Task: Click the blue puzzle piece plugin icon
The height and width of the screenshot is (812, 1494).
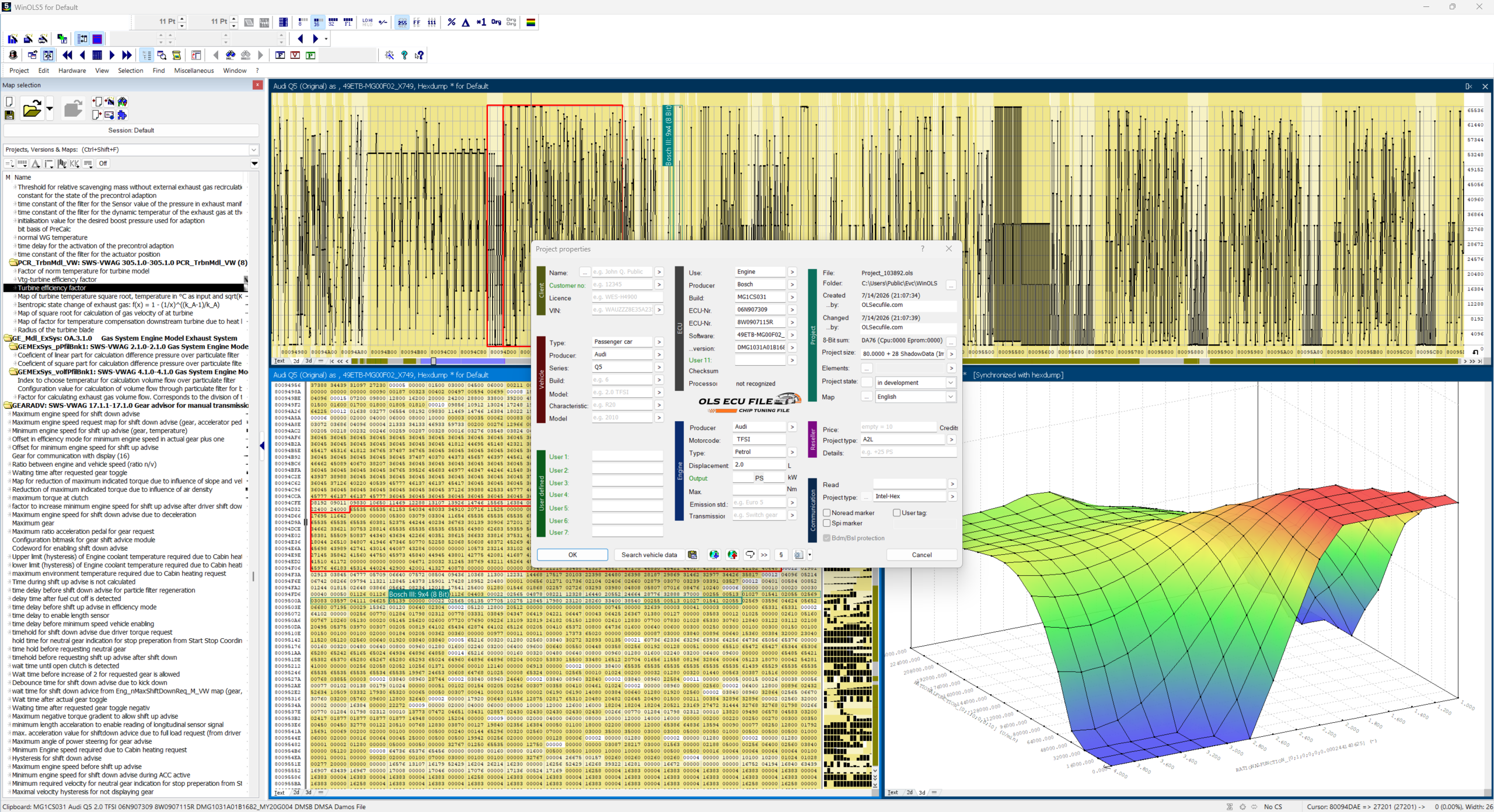Action: coord(122,115)
